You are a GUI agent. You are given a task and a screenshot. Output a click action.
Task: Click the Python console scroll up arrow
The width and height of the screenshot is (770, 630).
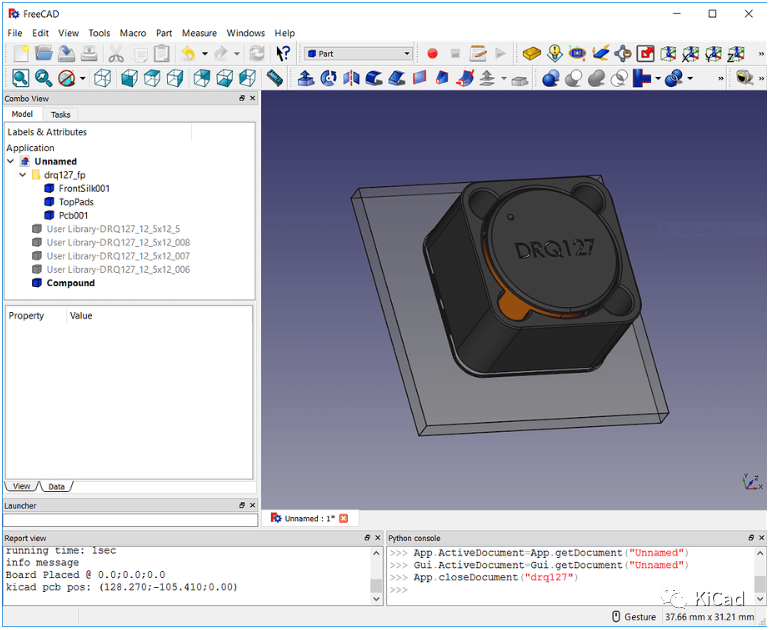coord(760,553)
